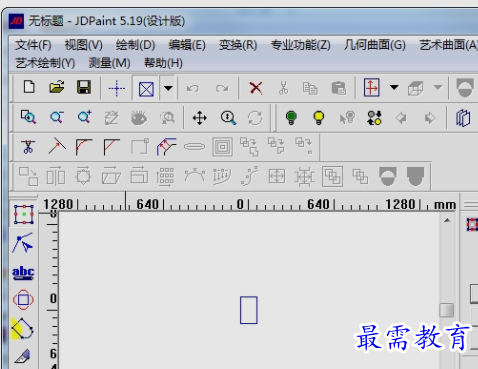This screenshot has width=478, height=369.
Task: Select the red fillet corner tool
Action: (84, 147)
